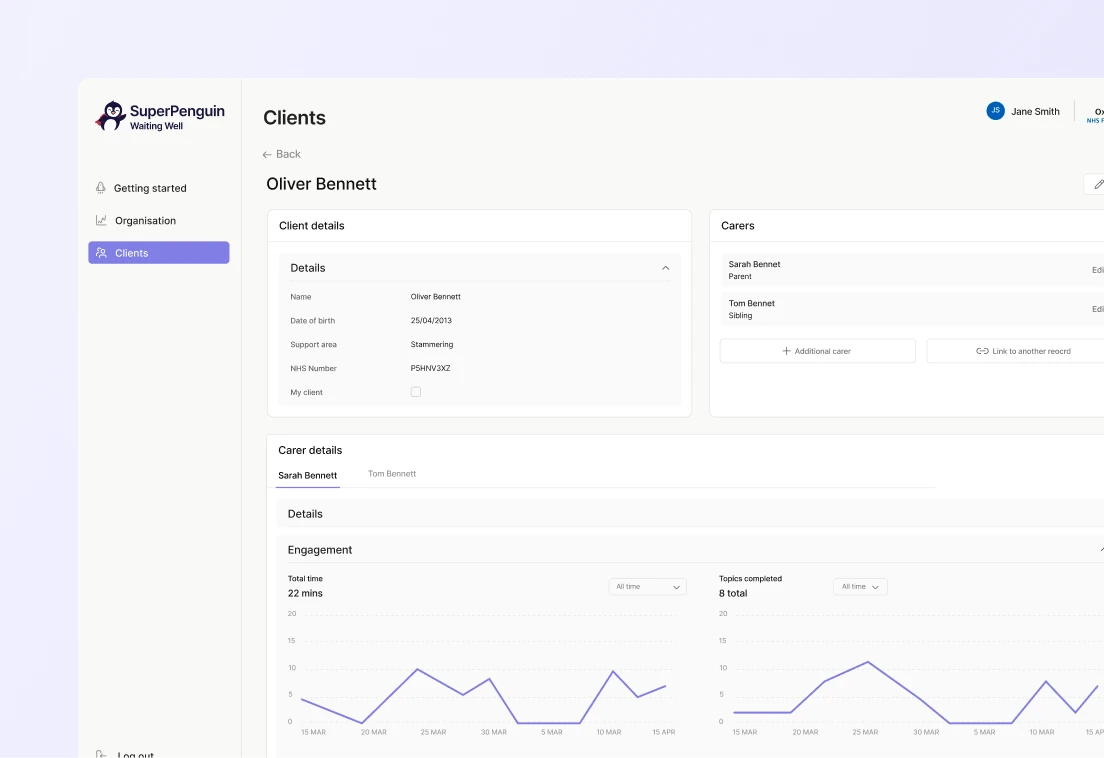This screenshot has height=758, width=1104.
Task: Click the Oliver Bennett page heading
Action: tap(321, 184)
